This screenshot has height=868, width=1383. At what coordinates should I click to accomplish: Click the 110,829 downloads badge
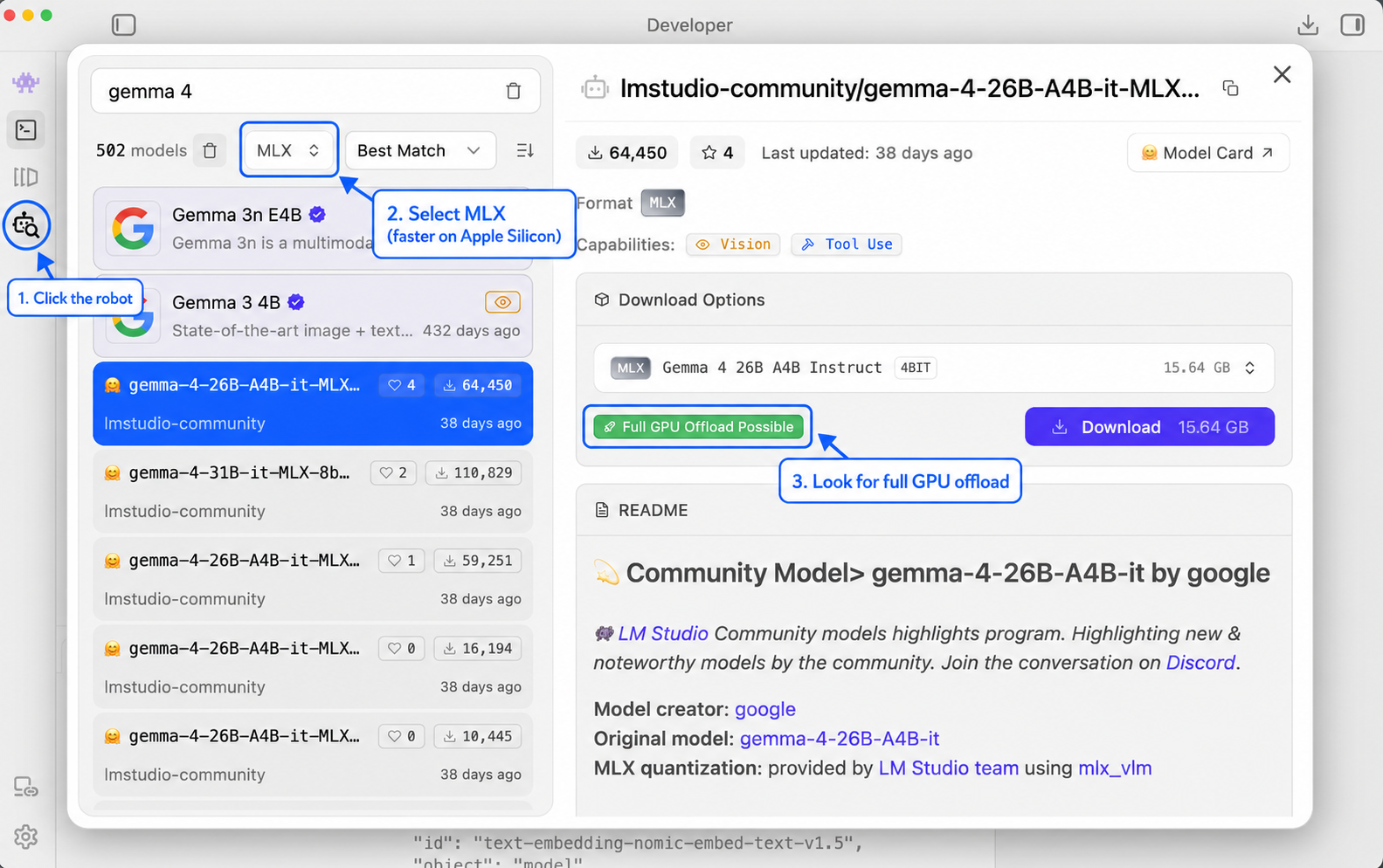(x=474, y=473)
